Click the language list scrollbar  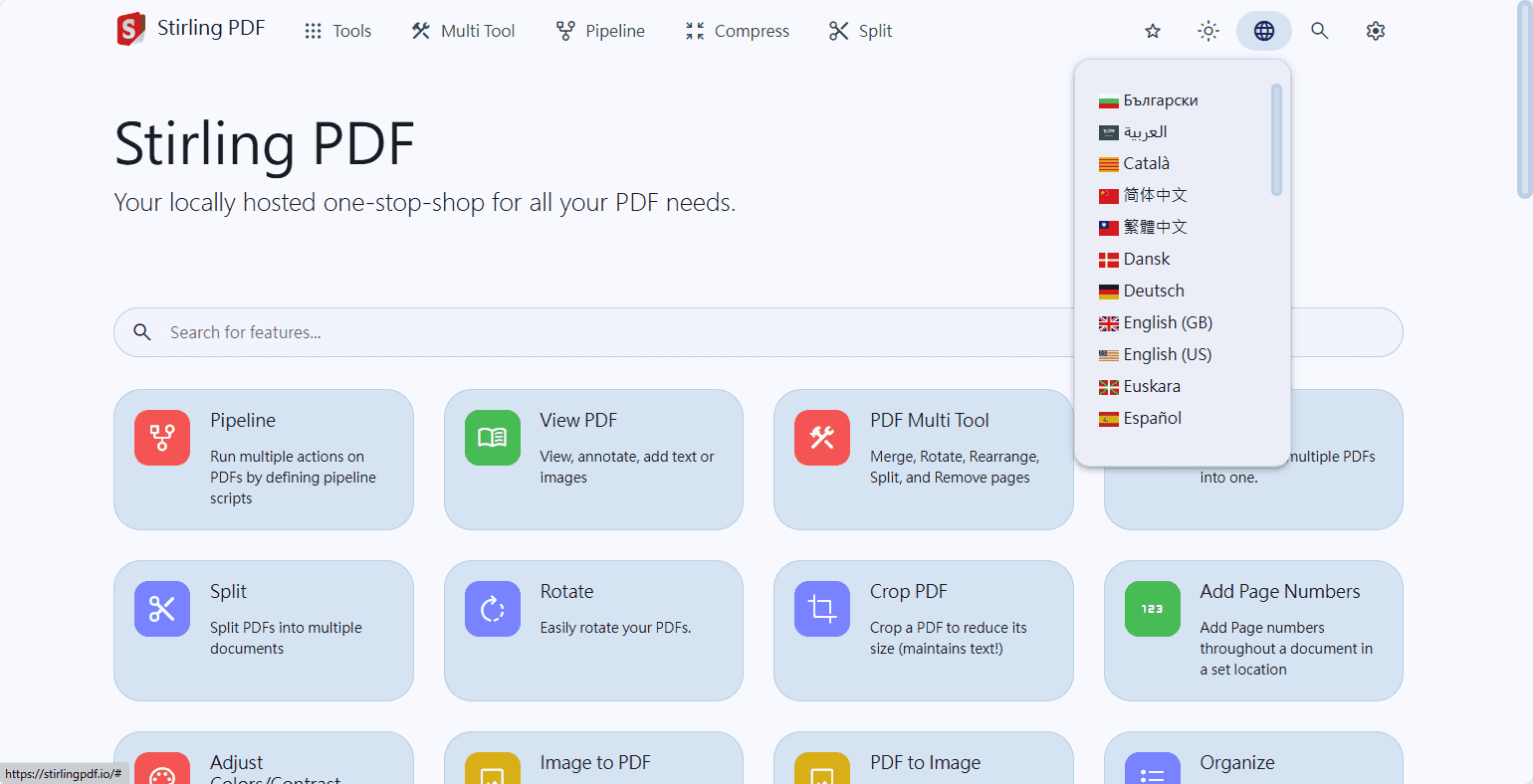(1276, 139)
